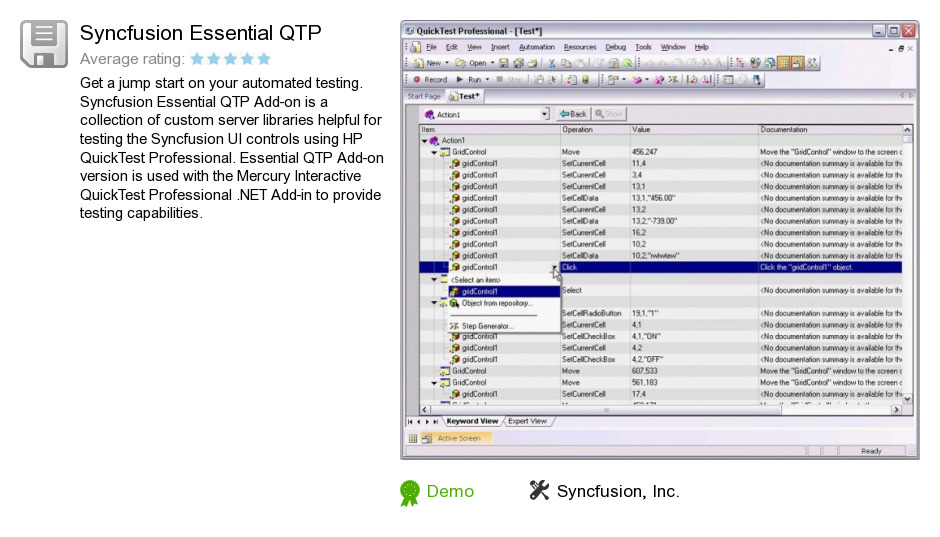Open the Debug menu
Viewport: 940px width, 537px height.
pyautogui.click(x=615, y=47)
